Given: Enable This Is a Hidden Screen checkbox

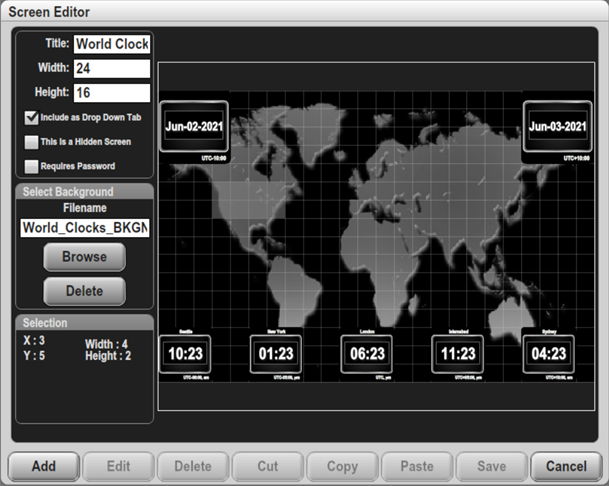Looking at the screenshot, I should pyautogui.click(x=33, y=142).
